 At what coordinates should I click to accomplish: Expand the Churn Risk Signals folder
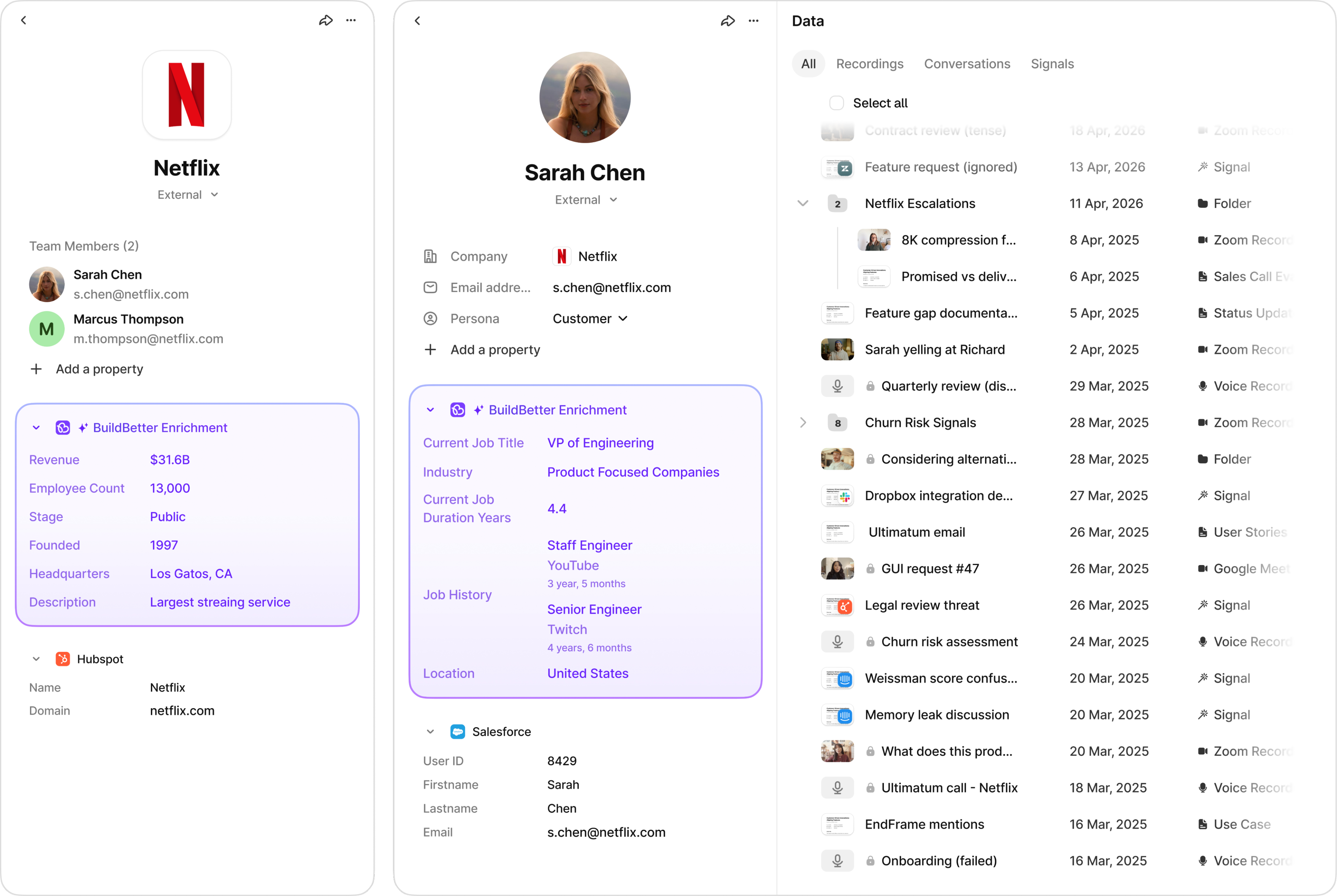tap(803, 423)
